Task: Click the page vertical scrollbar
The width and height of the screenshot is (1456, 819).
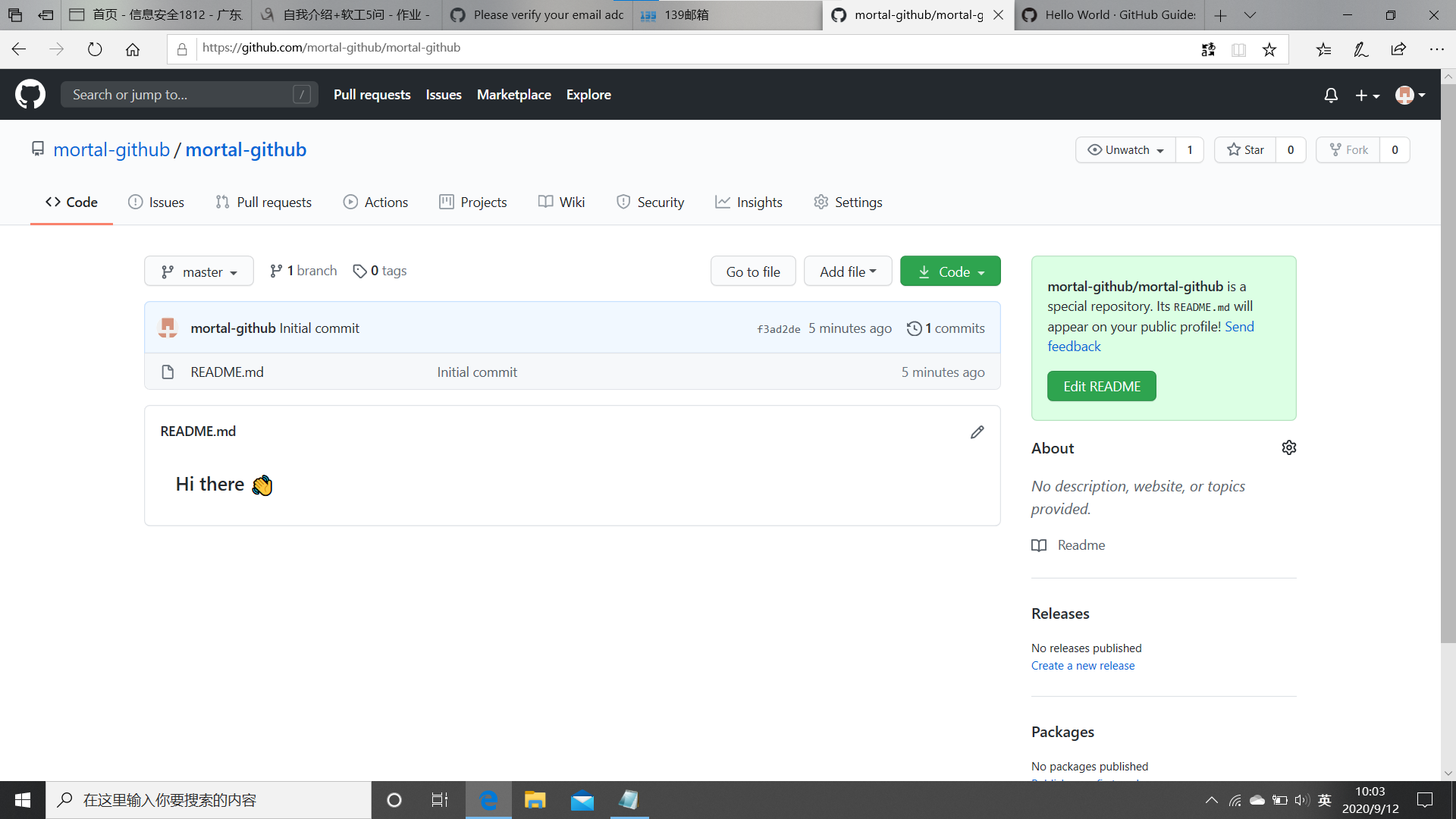Action: pos(1448,364)
